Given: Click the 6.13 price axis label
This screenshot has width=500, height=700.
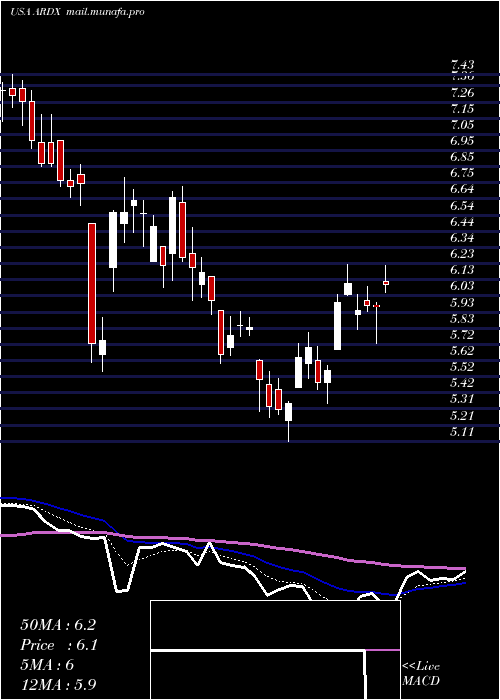Looking at the screenshot, I should [462, 270].
